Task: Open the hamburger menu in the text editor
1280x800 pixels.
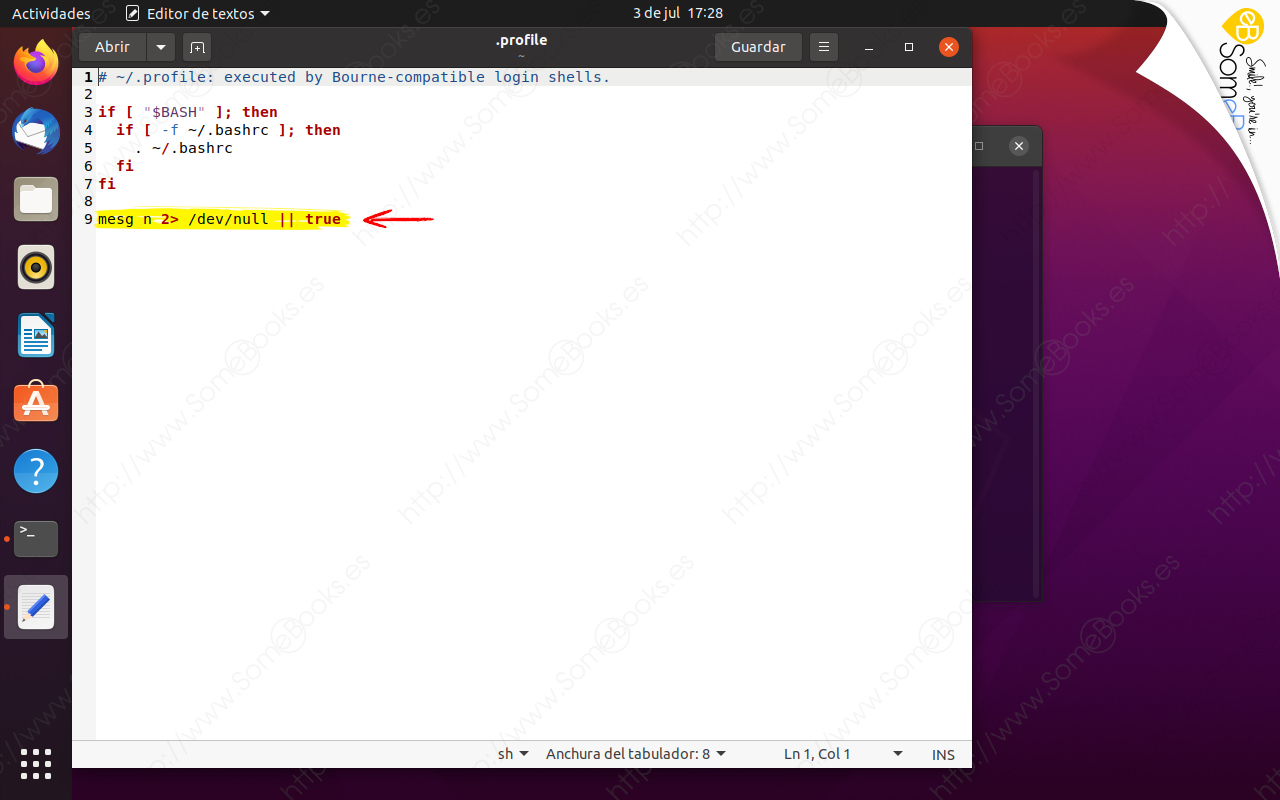Action: [x=823, y=47]
